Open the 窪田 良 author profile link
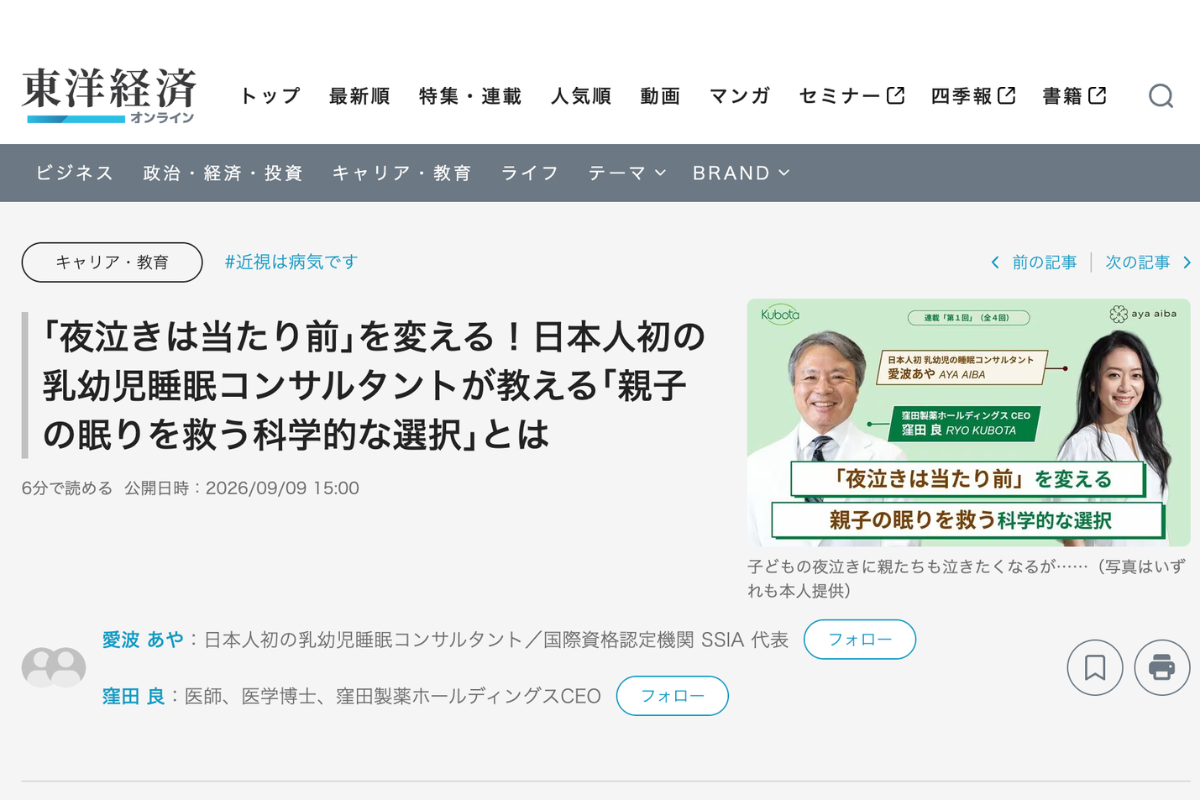The height and width of the screenshot is (800, 1200). pos(134,696)
